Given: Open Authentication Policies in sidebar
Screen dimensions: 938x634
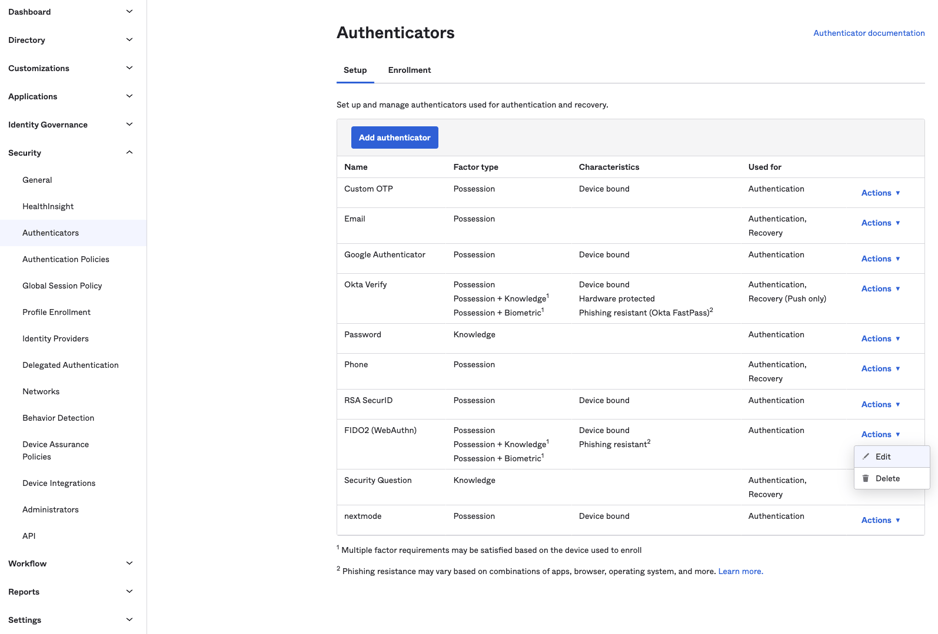Looking at the screenshot, I should (66, 259).
